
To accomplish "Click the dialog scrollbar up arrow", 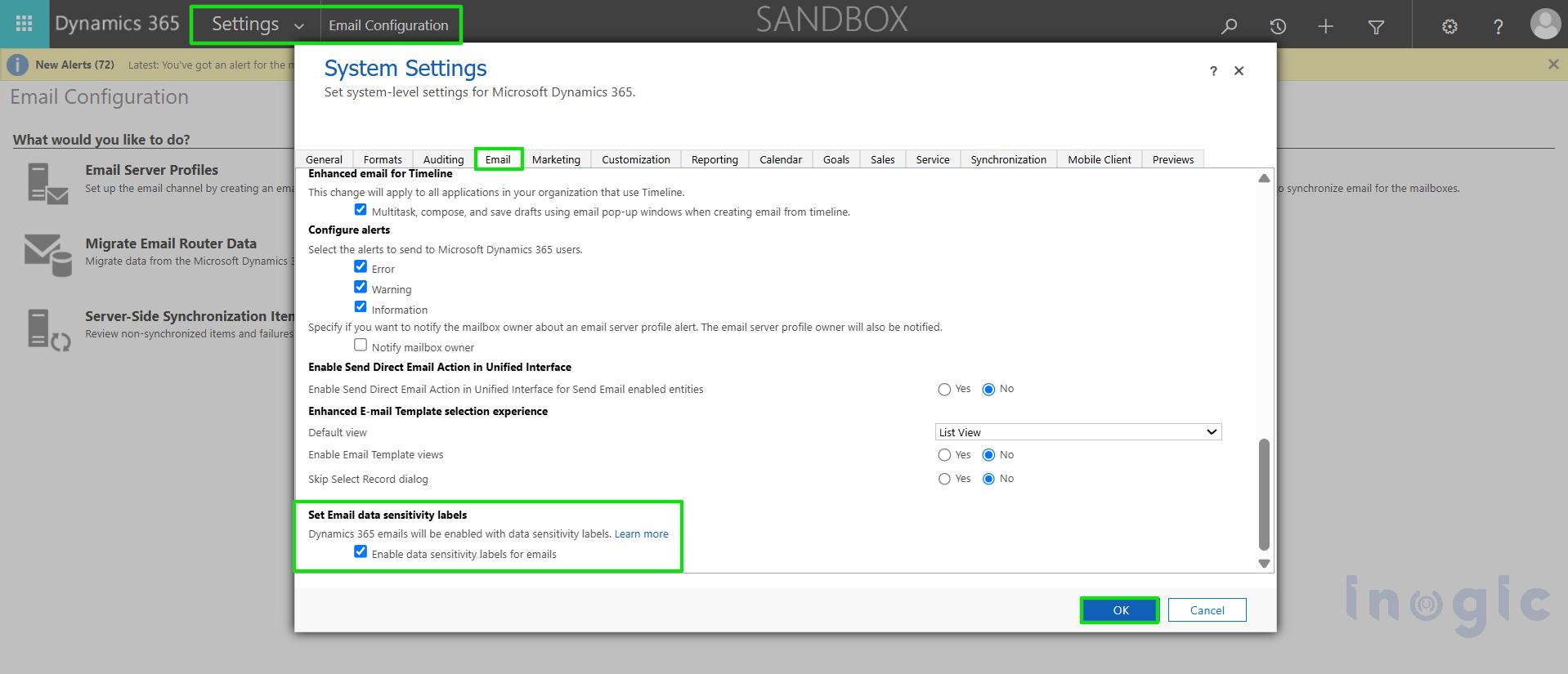I will pyautogui.click(x=1264, y=178).
